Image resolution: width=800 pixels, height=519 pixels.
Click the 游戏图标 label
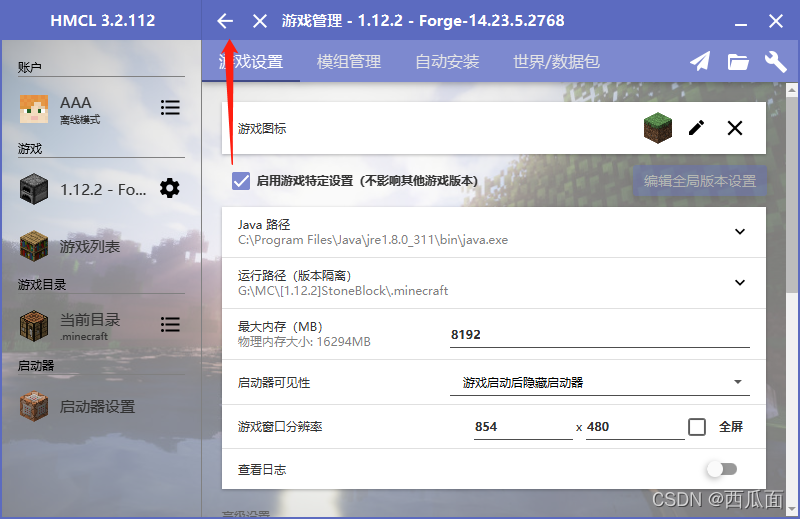tap(262, 129)
